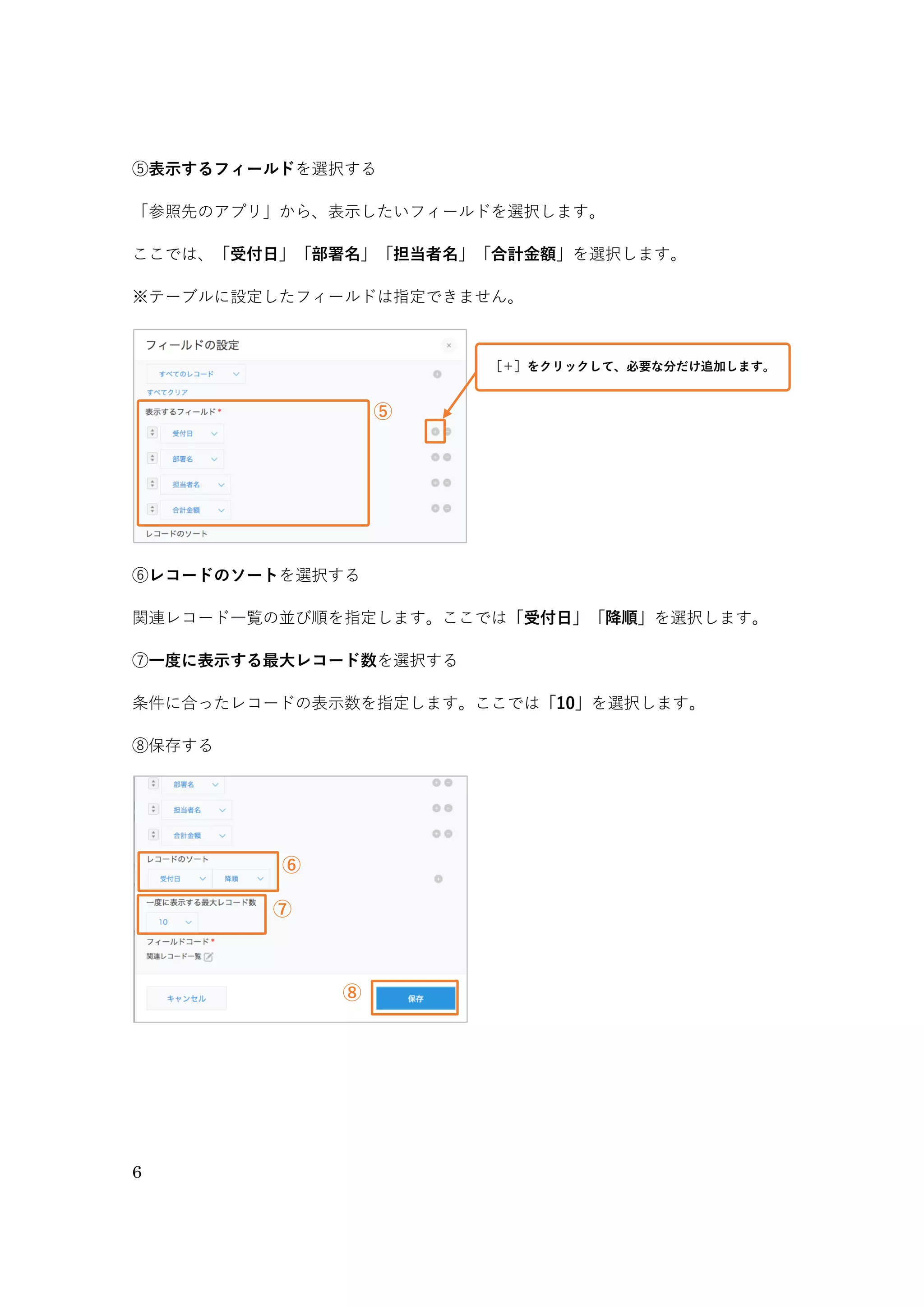Click the レコードのソート label in the titled dialog

[x=176, y=534]
